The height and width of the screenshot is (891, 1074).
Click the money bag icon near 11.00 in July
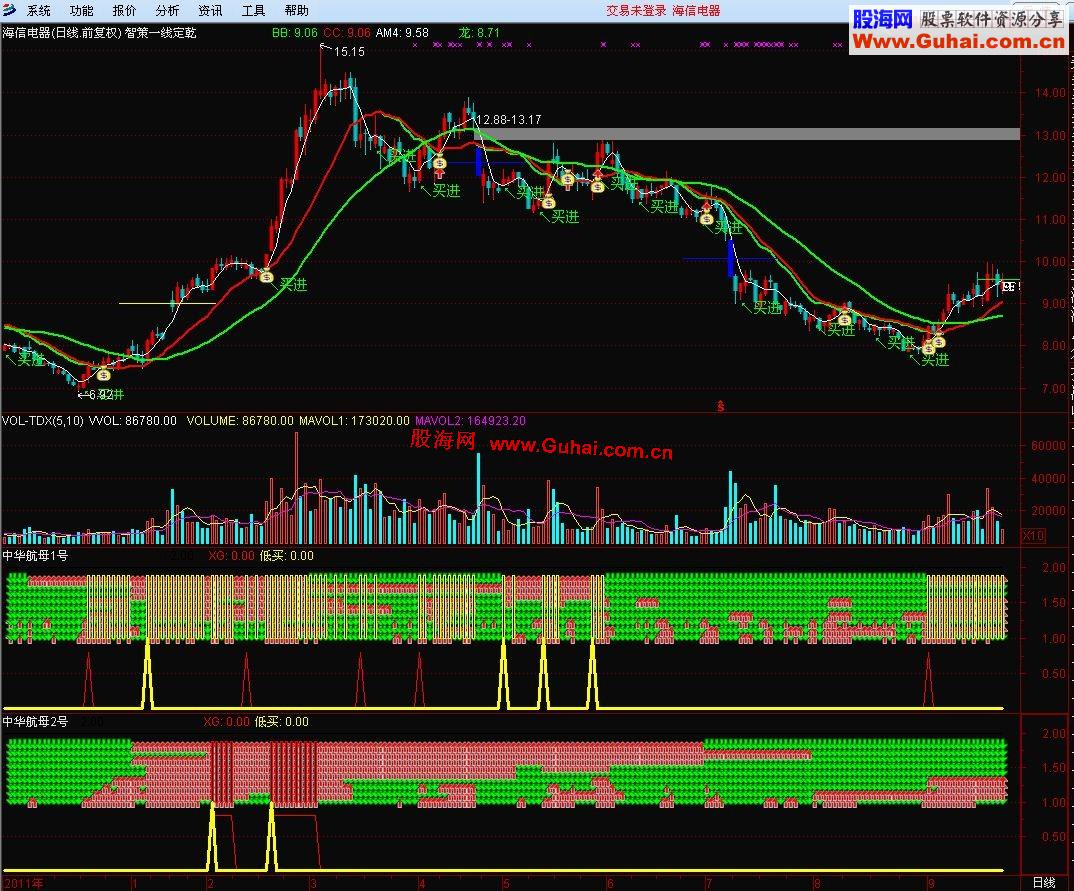(707, 218)
